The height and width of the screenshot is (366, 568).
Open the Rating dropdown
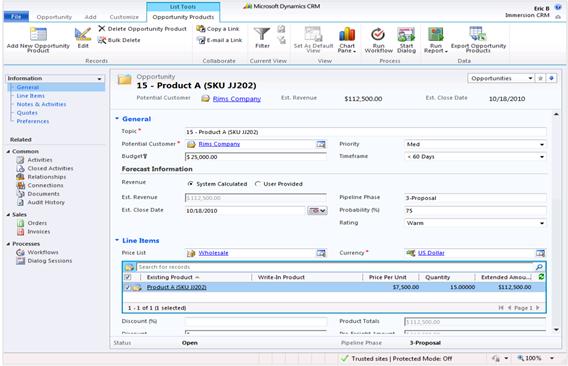point(542,223)
